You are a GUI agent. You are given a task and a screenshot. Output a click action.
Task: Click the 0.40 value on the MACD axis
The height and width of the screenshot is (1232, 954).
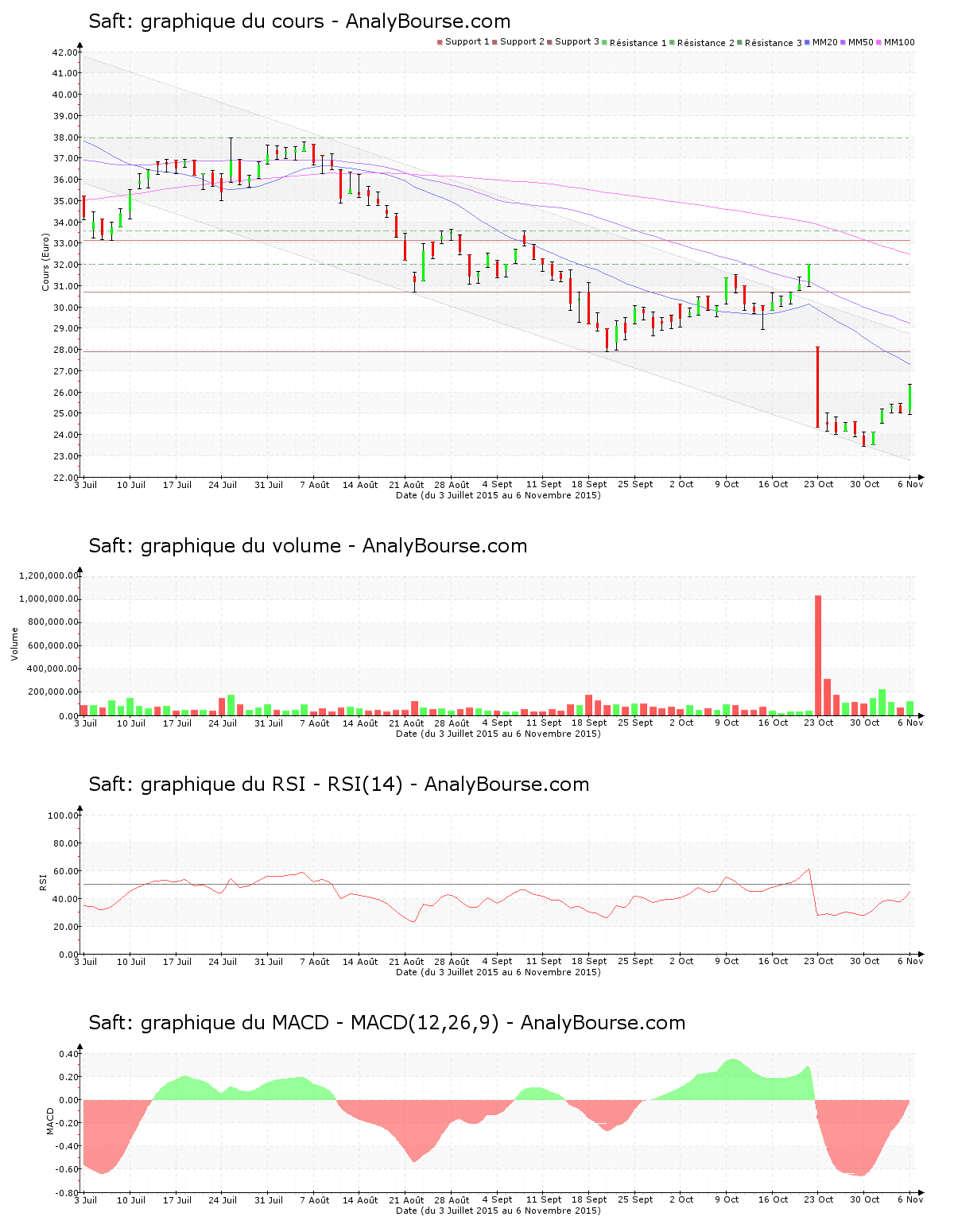(x=68, y=1054)
